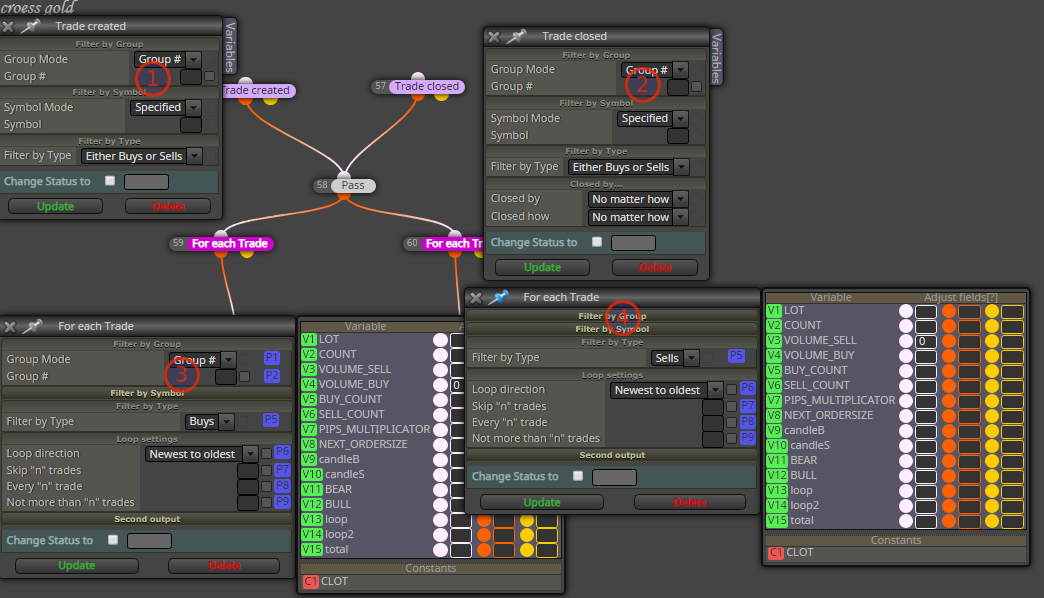Click orange circle in the COUNT row of right variable list
The height and width of the screenshot is (598, 1044).
(949, 326)
